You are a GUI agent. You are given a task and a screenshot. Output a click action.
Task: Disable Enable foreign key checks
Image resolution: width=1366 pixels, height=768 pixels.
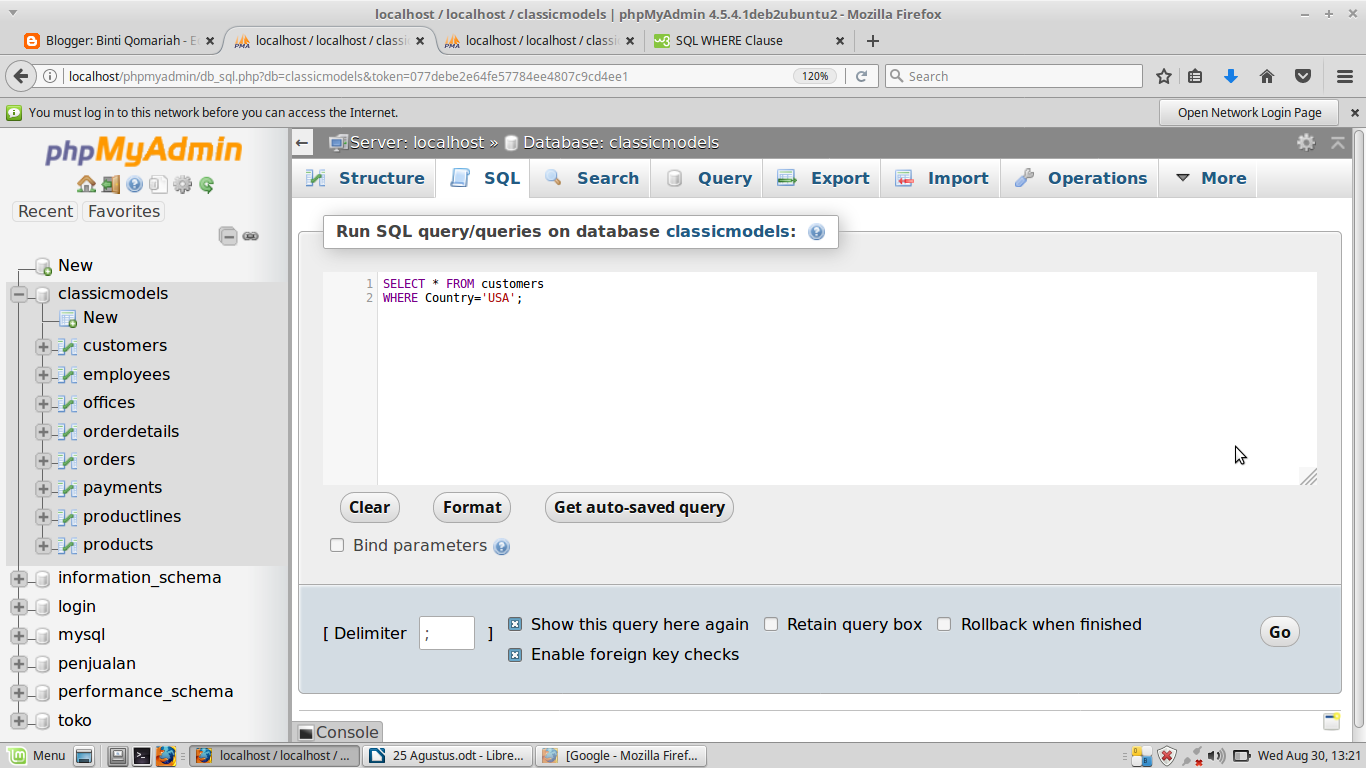pyautogui.click(x=515, y=655)
